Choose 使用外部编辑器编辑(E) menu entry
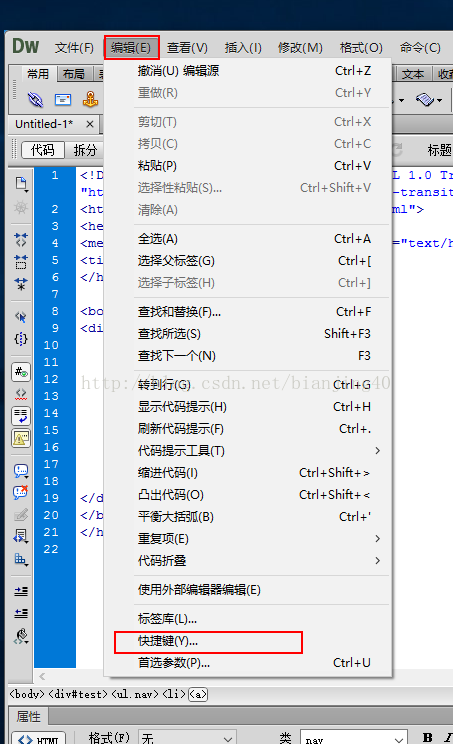 pyautogui.click(x=248, y=590)
